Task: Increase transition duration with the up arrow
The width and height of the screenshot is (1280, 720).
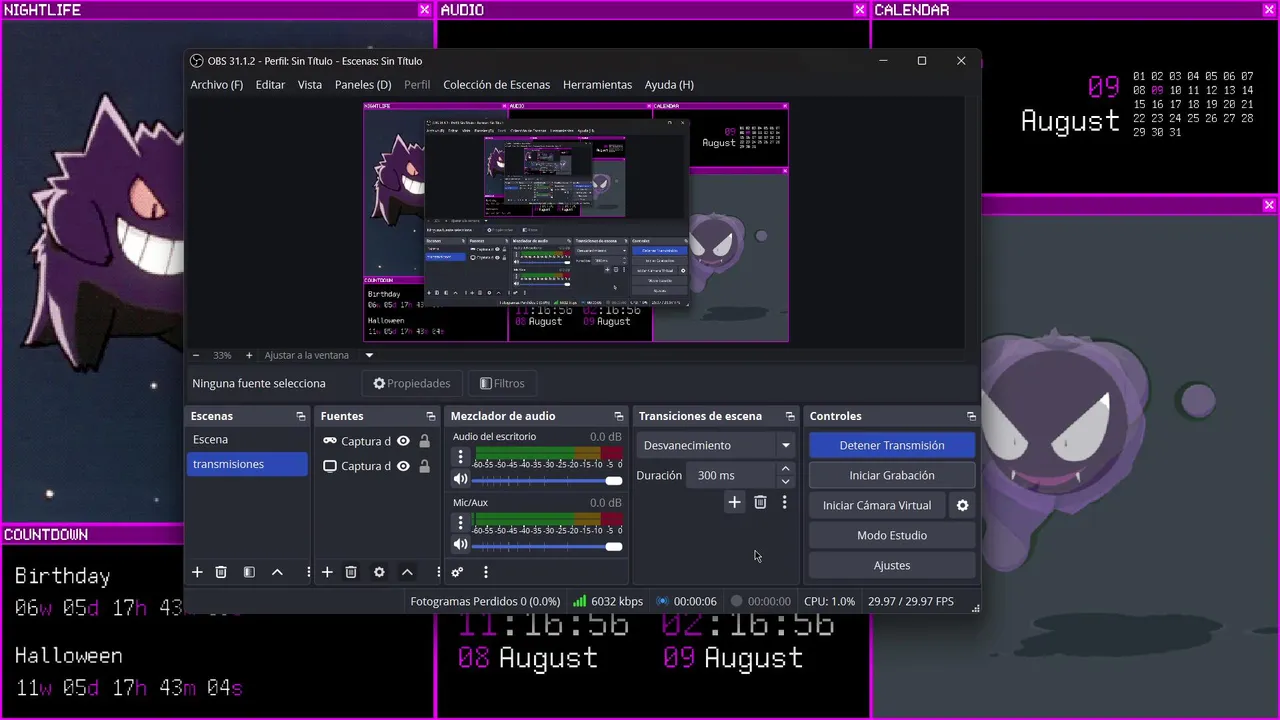Action: point(785,469)
